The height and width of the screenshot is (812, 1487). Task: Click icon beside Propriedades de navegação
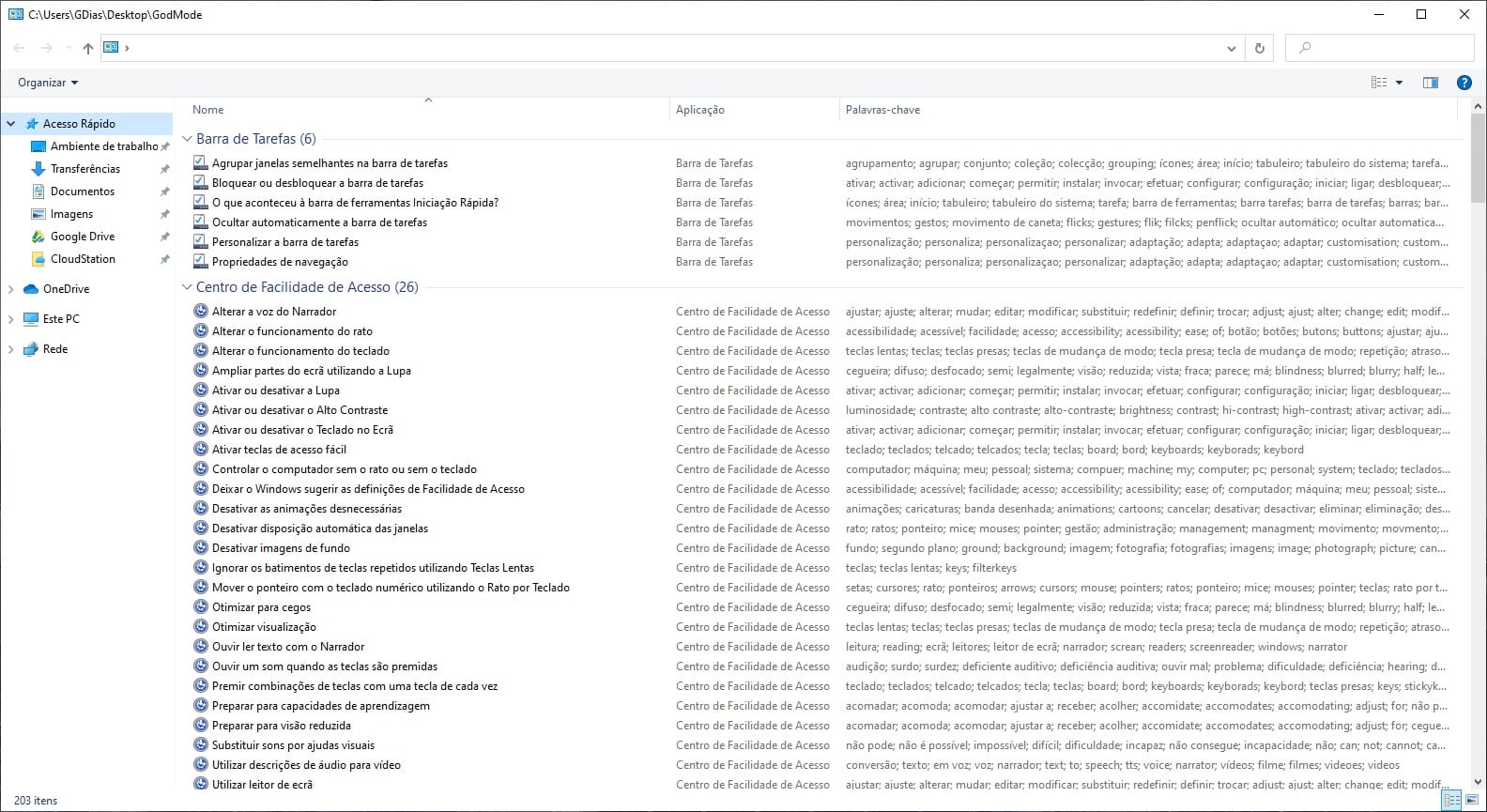tap(200, 261)
